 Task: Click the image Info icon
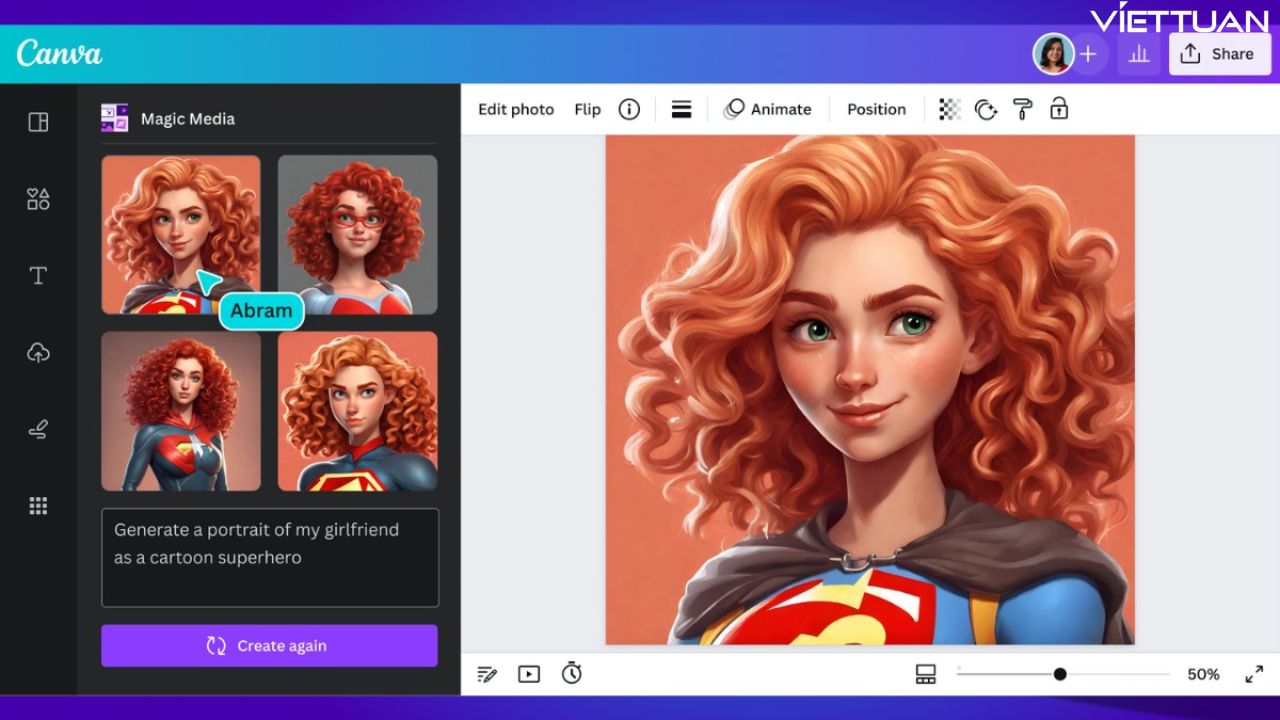pos(629,110)
